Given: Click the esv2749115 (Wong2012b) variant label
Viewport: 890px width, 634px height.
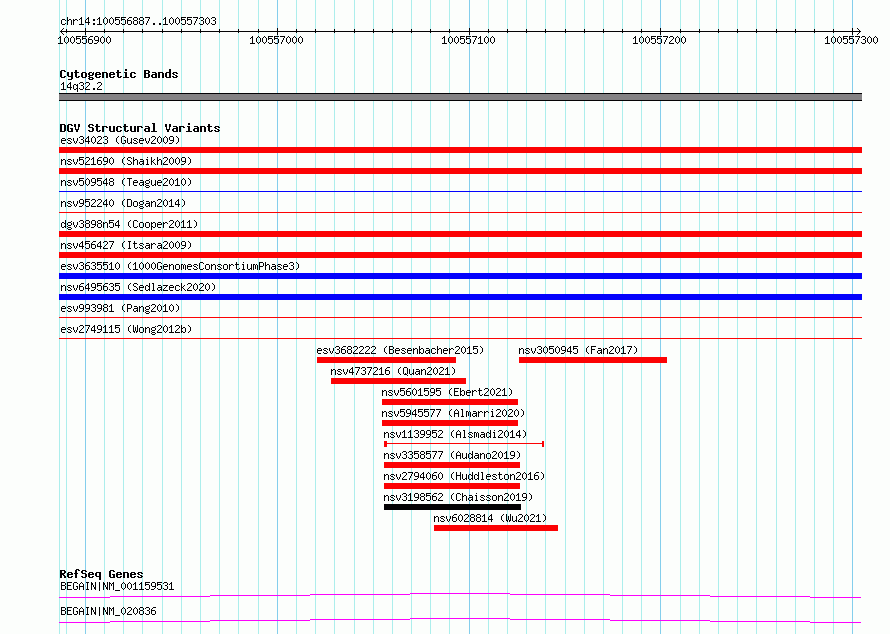Looking at the screenshot, I should (x=126, y=329).
